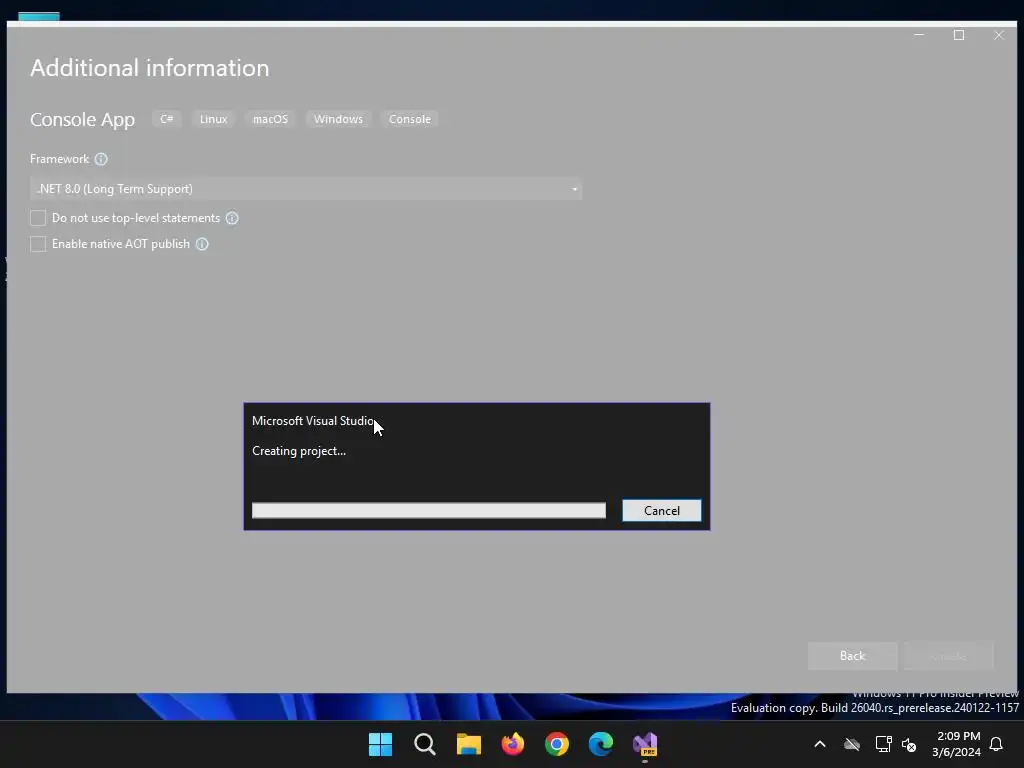Switch to Visual Studio Preview taskbar icon
This screenshot has width=1024, height=768.
(645, 744)
